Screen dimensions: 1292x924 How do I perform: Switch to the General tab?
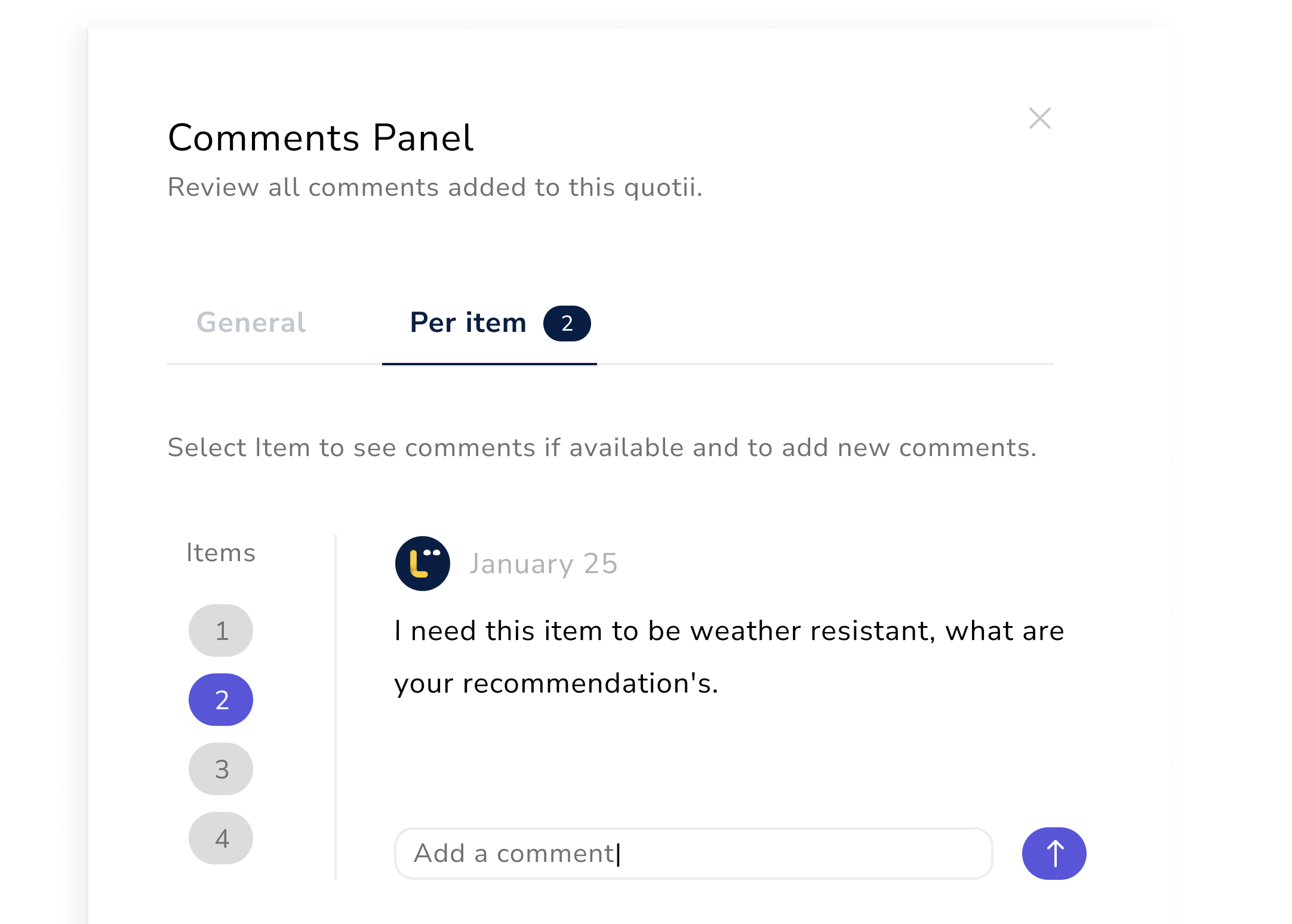point(251,322)
